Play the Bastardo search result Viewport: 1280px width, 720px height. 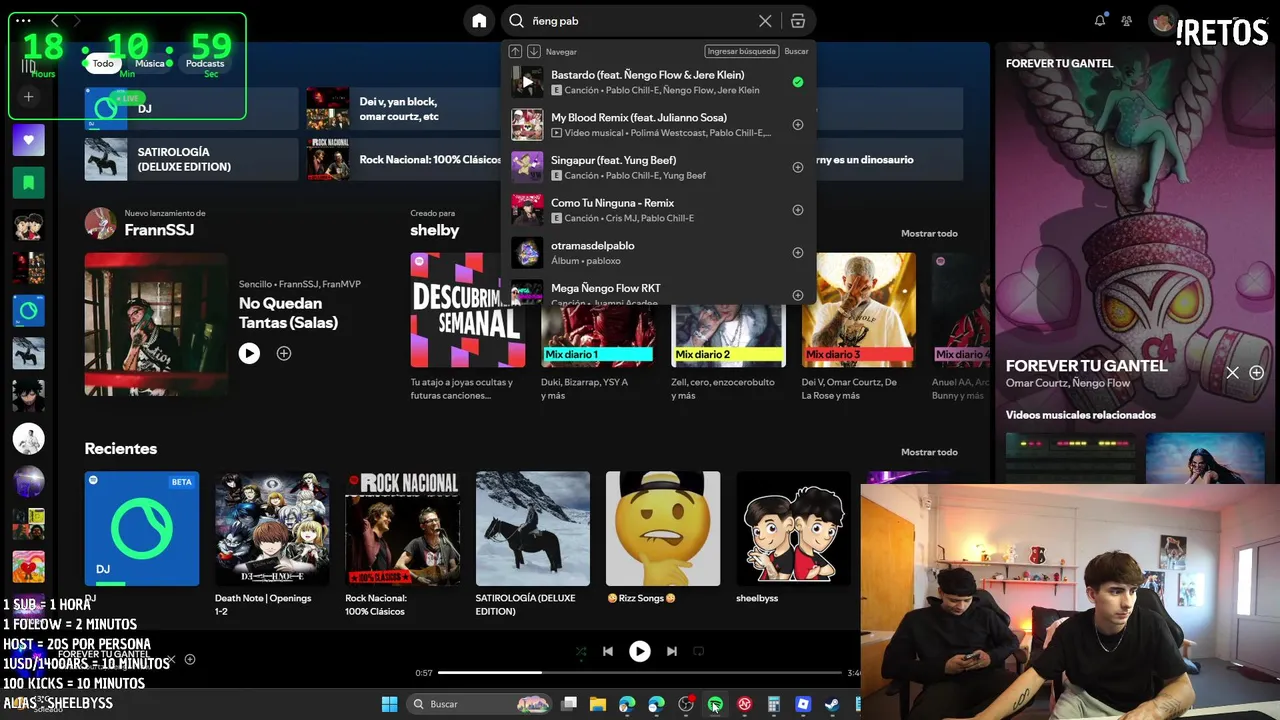coord(527,82)
